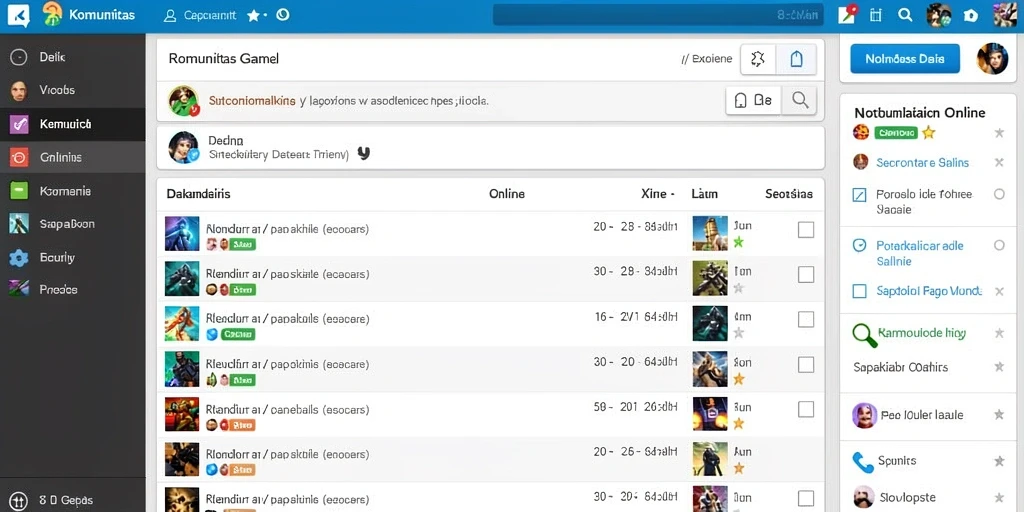Click the search field in the top bar
This screenshot has height=512, width=1024.
coord(658,15)
